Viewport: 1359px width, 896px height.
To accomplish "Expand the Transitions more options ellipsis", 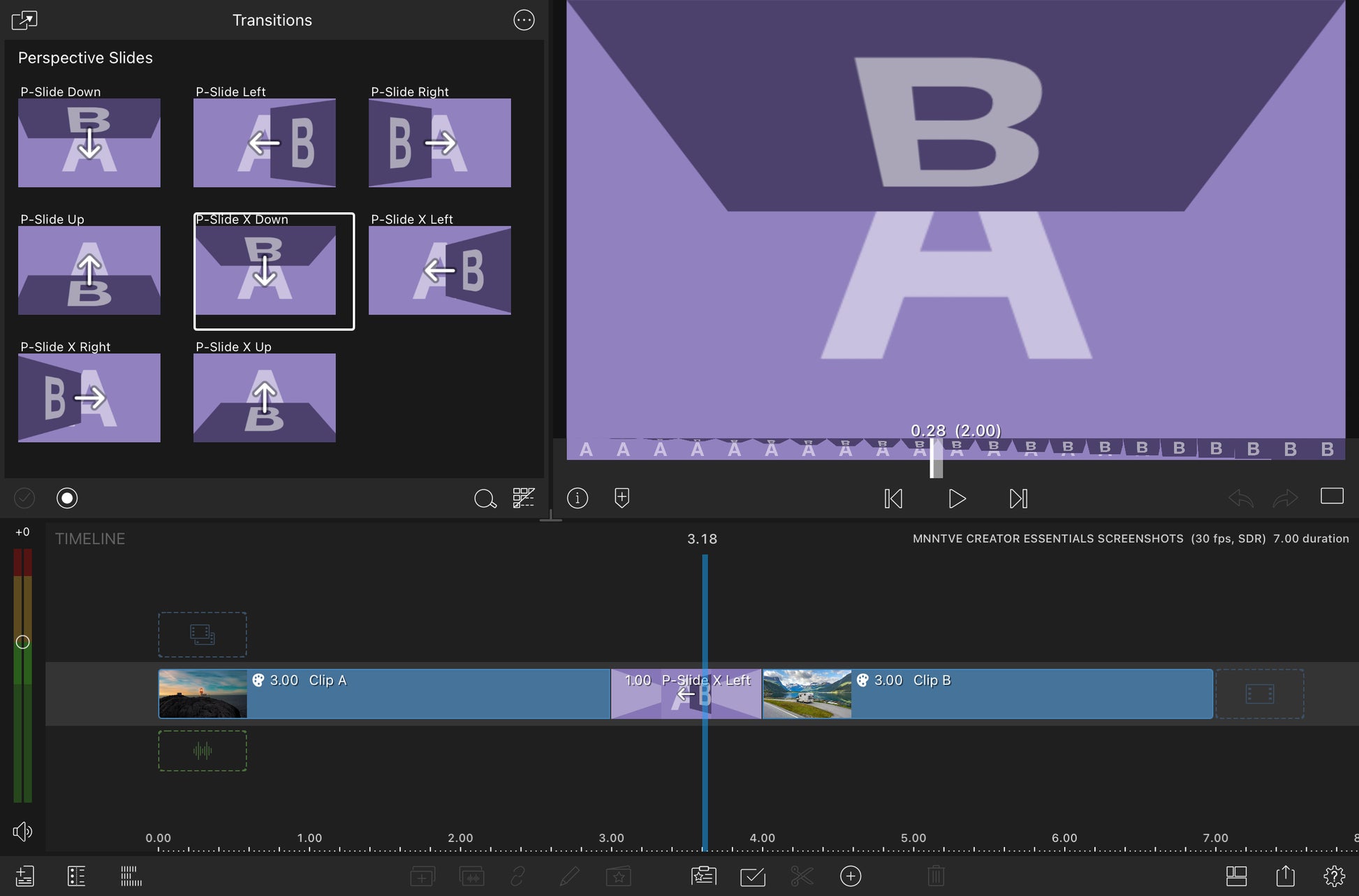I will 524,20.
